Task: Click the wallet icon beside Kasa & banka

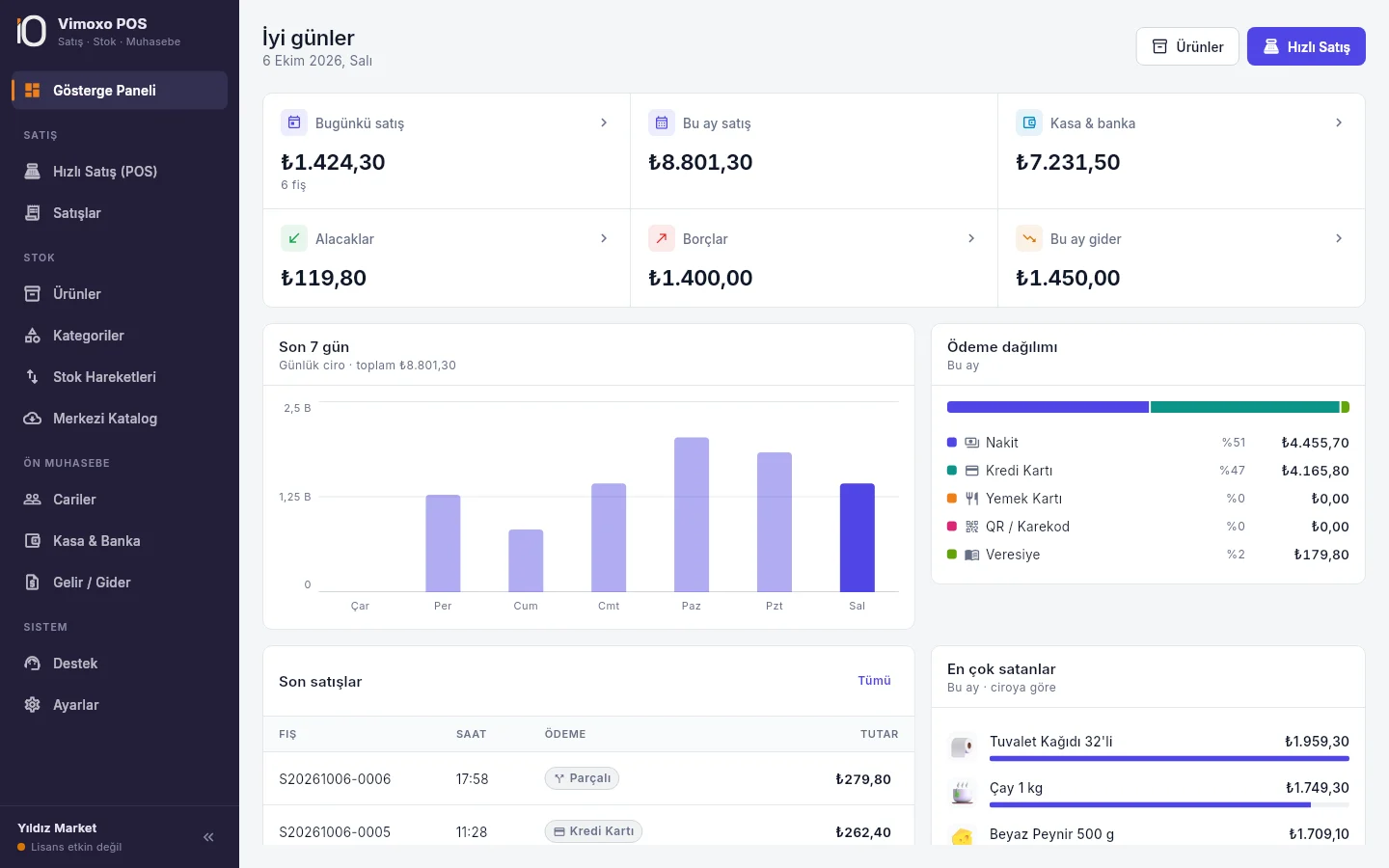Action: [1029, 122]
